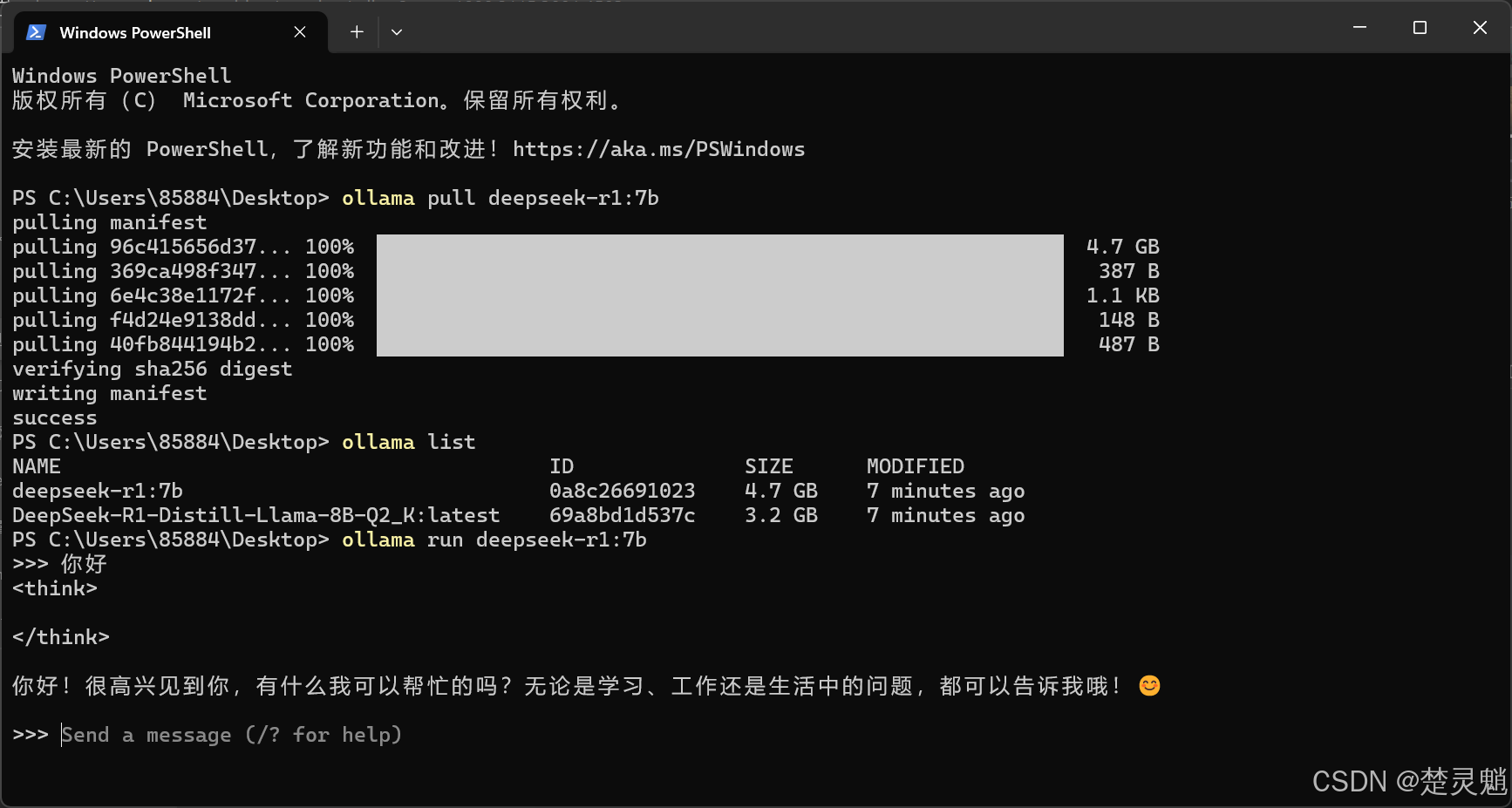Click the 487 B download size

[x=1129, y=344]
